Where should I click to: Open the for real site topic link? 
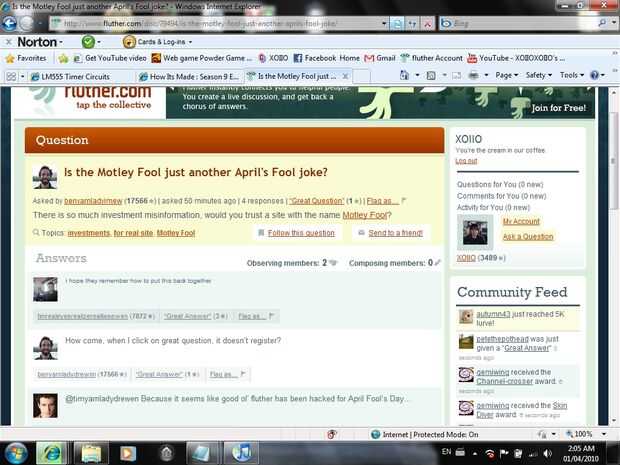tap(133, 233)
